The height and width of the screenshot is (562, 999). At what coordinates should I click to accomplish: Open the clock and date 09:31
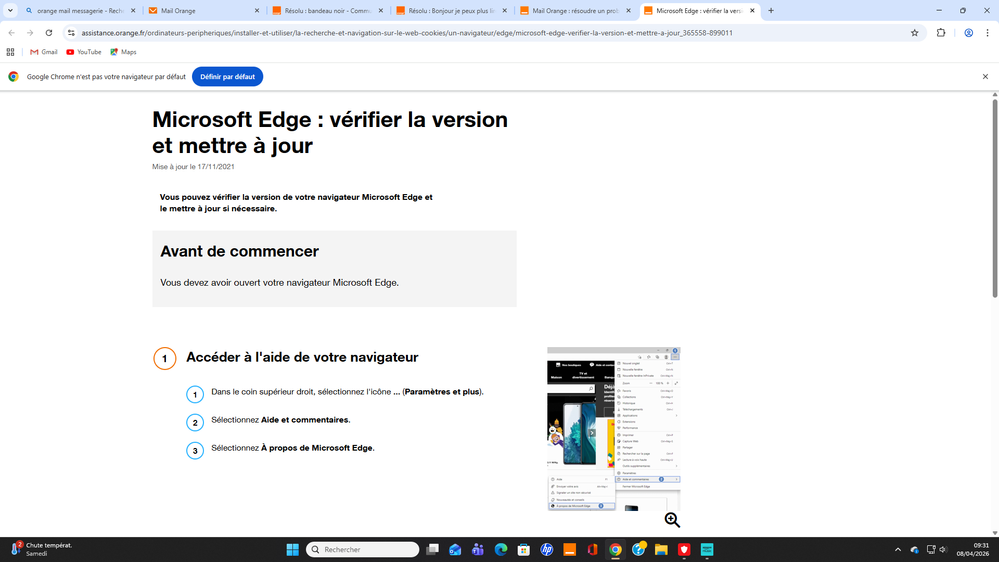[x=972, y=549]
